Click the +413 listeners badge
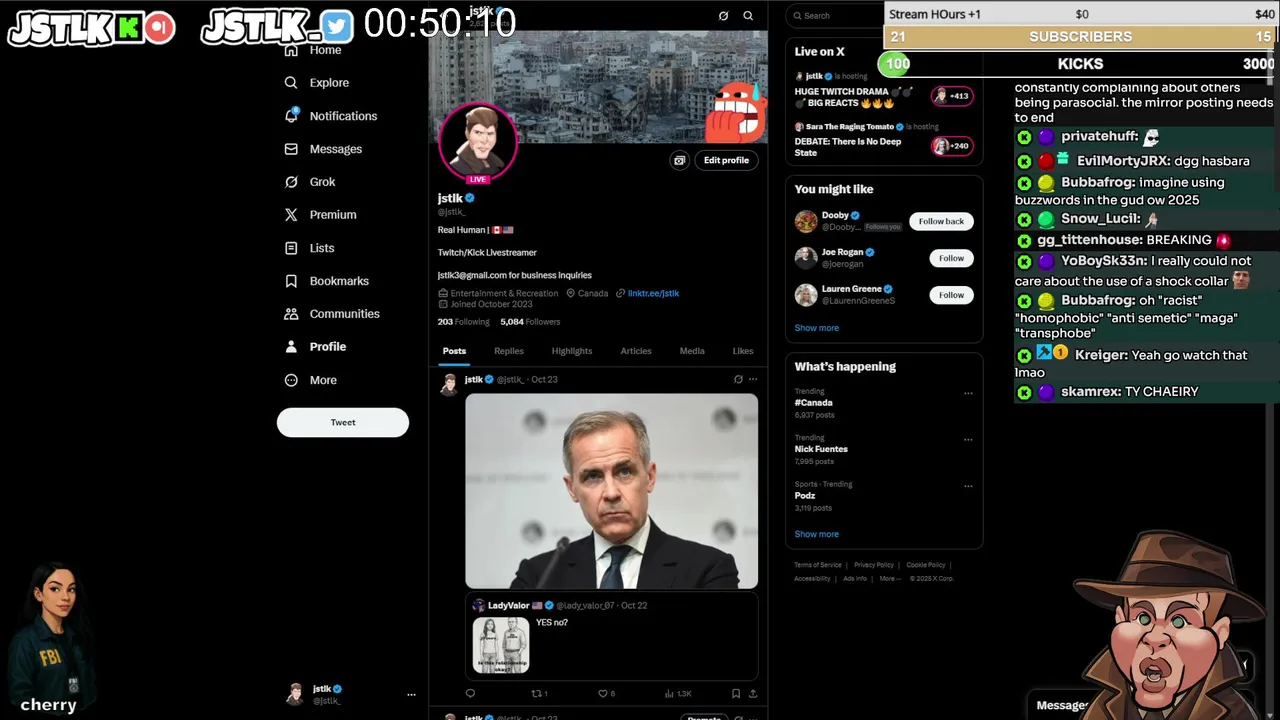Image resolution: width=1280 pixels, height=720 pixels. click(x=951, y=96)
